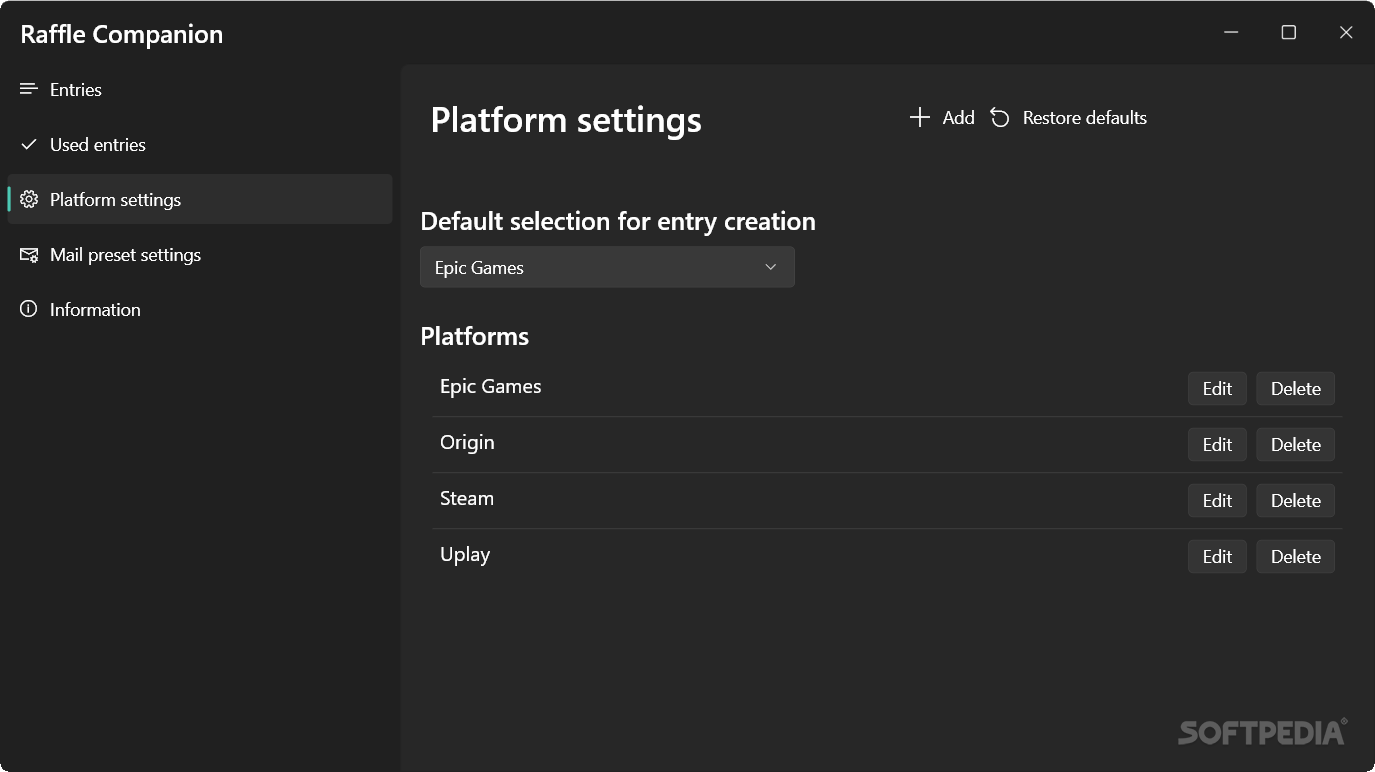
Task: Select the Origin row text
Action: pos(467,442)
